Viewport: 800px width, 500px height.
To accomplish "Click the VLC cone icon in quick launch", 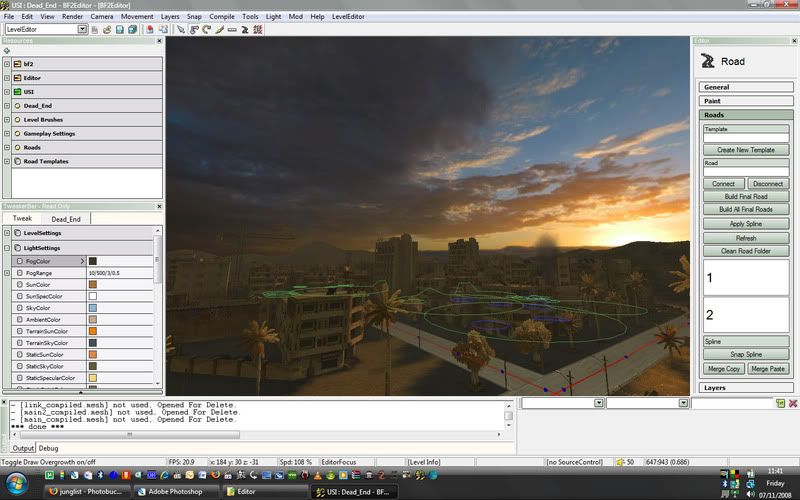I will [x=317, y=476].
